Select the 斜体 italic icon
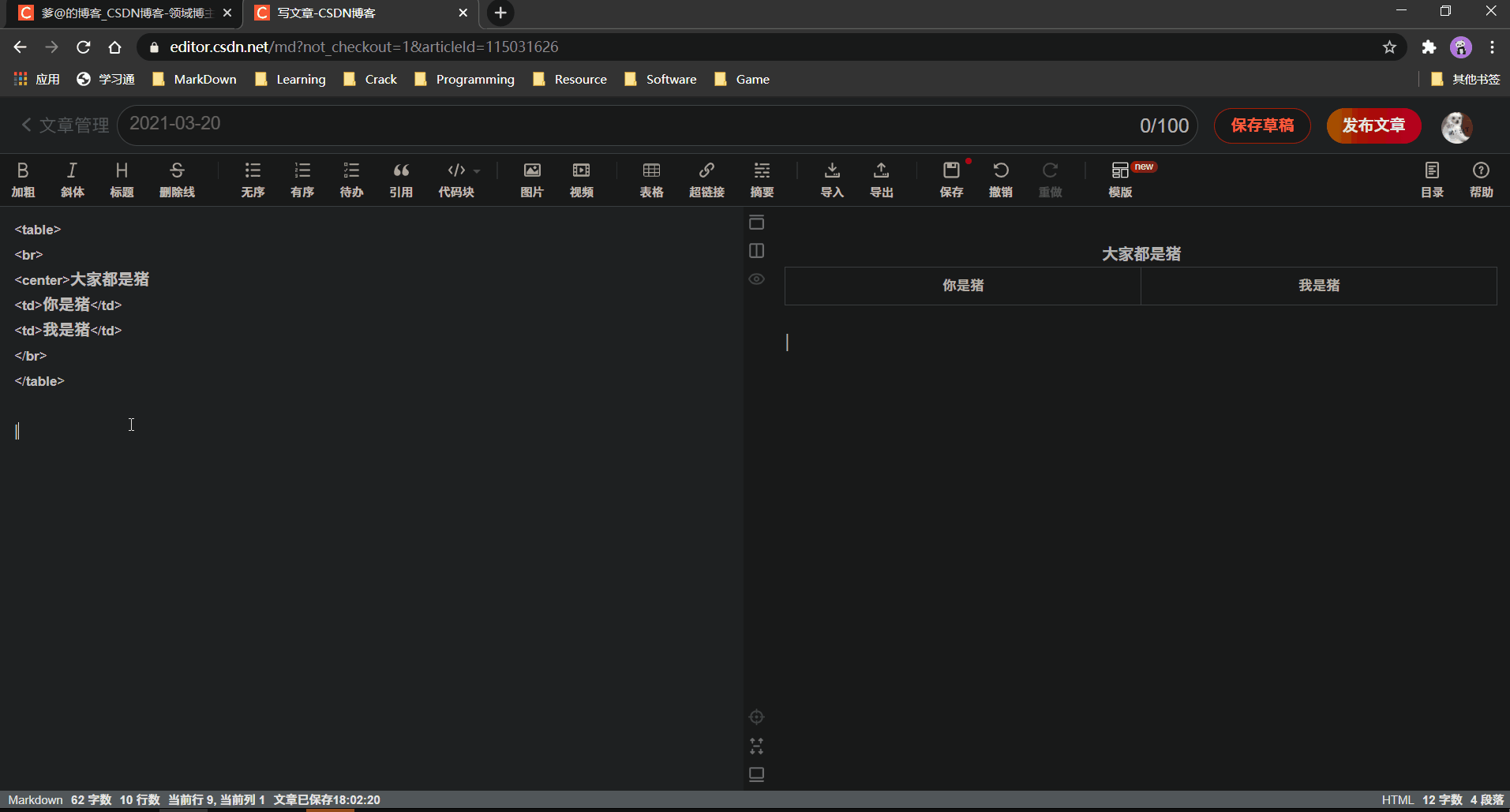 [72, 180]
